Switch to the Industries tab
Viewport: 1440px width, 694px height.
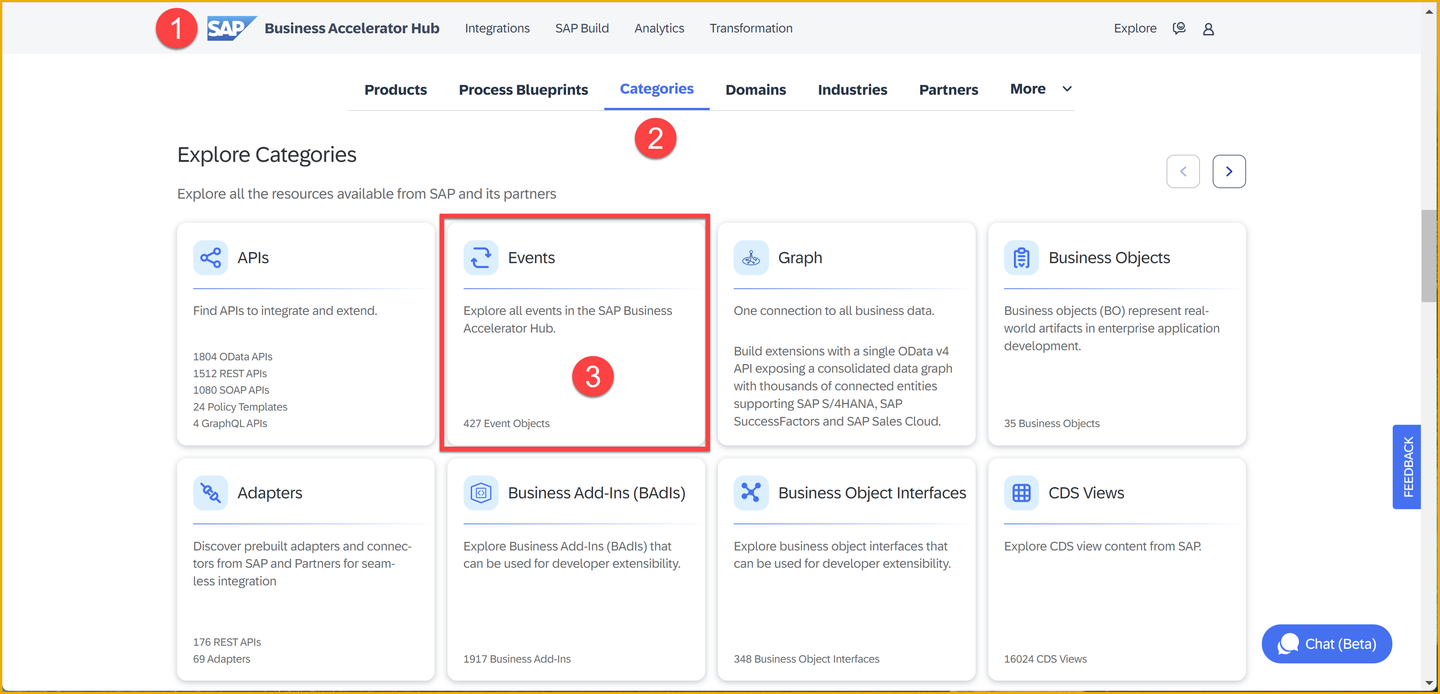coord(852,90)
